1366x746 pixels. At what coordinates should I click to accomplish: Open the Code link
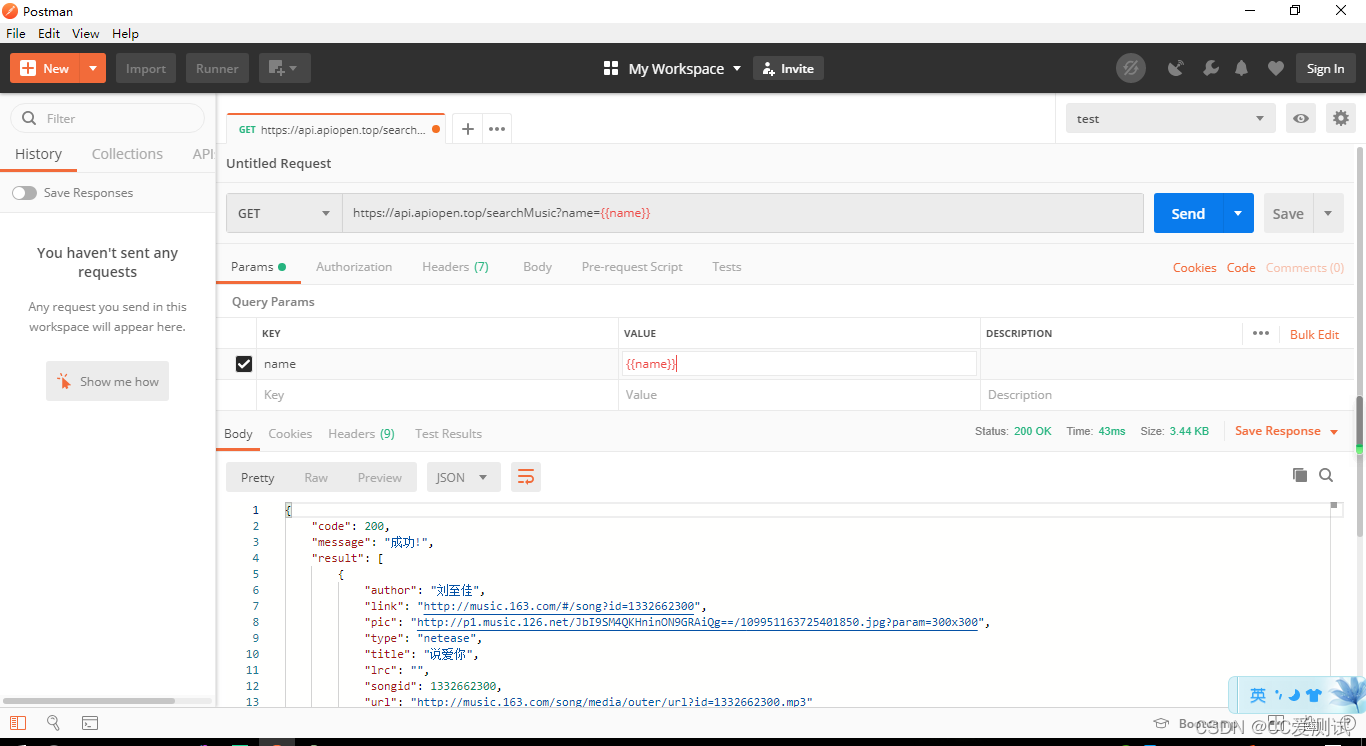(1241, 267)
